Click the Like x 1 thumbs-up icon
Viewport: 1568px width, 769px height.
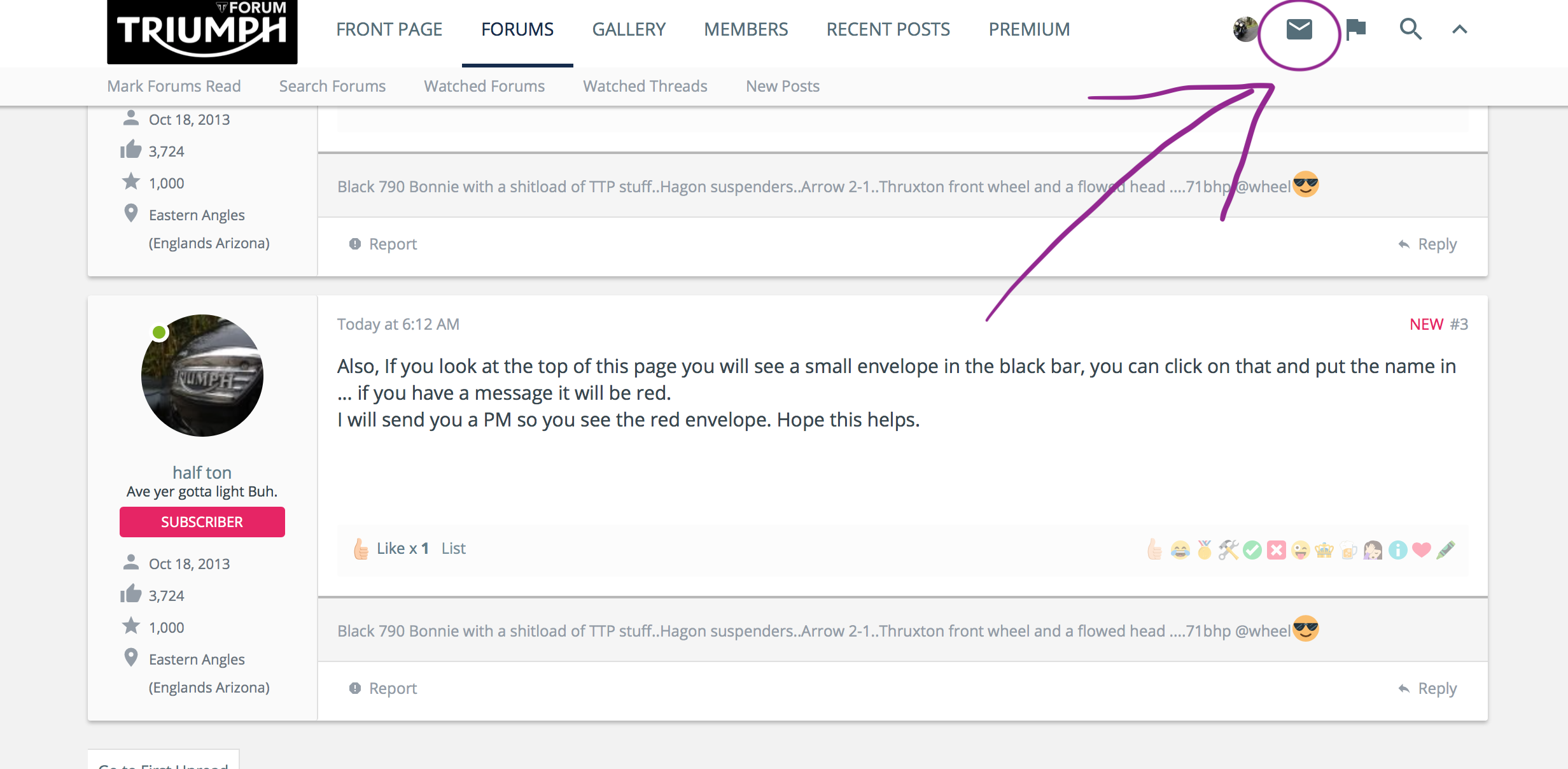pyautogui.click(x=361, y=549)
